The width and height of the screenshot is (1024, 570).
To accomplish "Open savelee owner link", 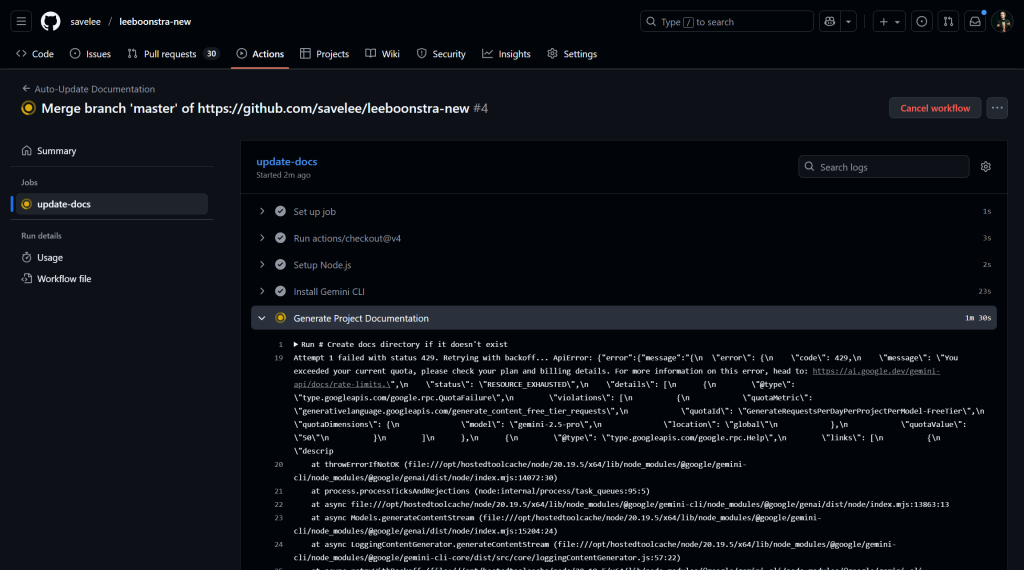I will click(86, 22).
